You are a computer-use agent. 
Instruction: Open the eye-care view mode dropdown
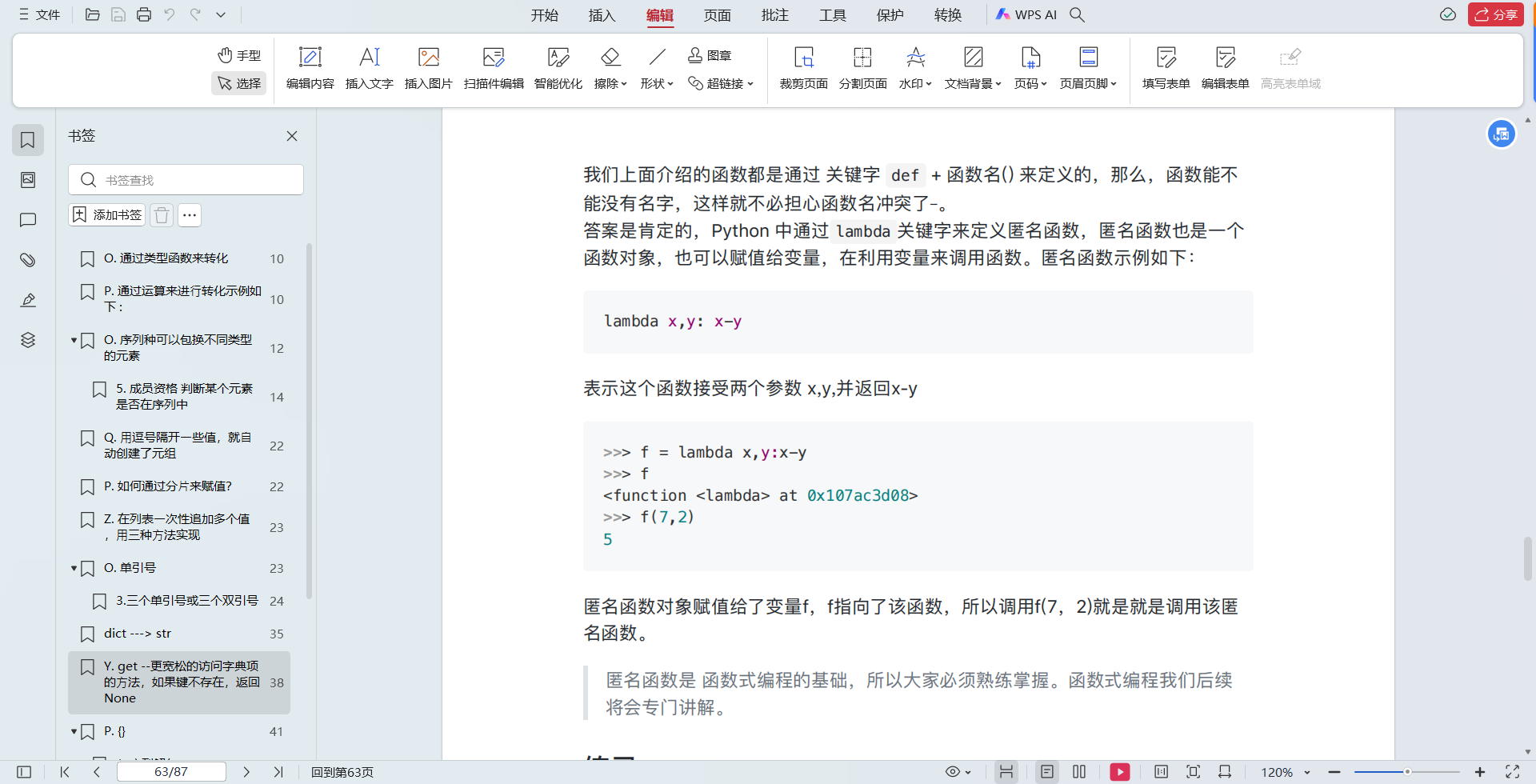[958, 772]
